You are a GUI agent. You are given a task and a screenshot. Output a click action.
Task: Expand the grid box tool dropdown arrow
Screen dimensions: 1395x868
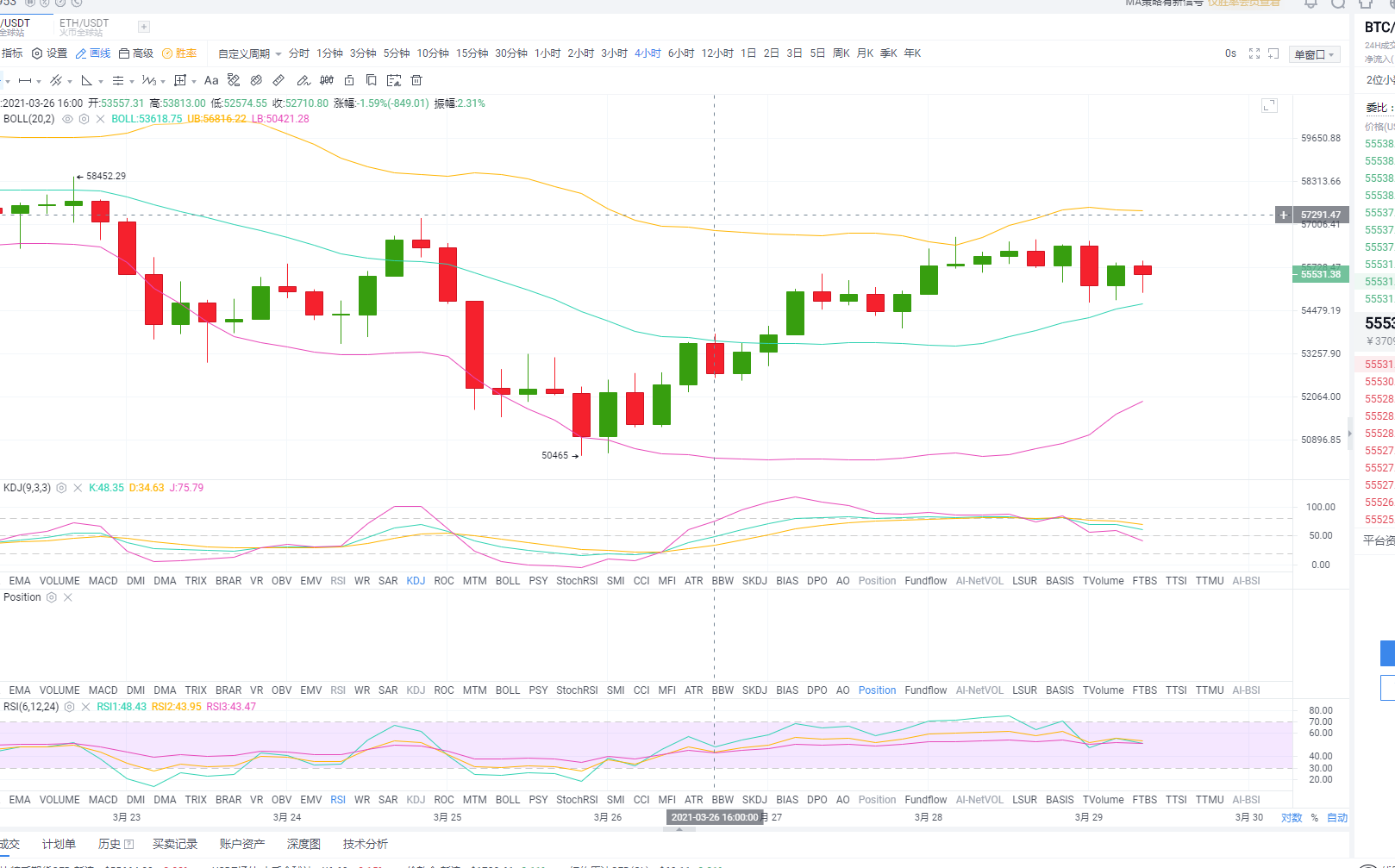click(194, 81)
